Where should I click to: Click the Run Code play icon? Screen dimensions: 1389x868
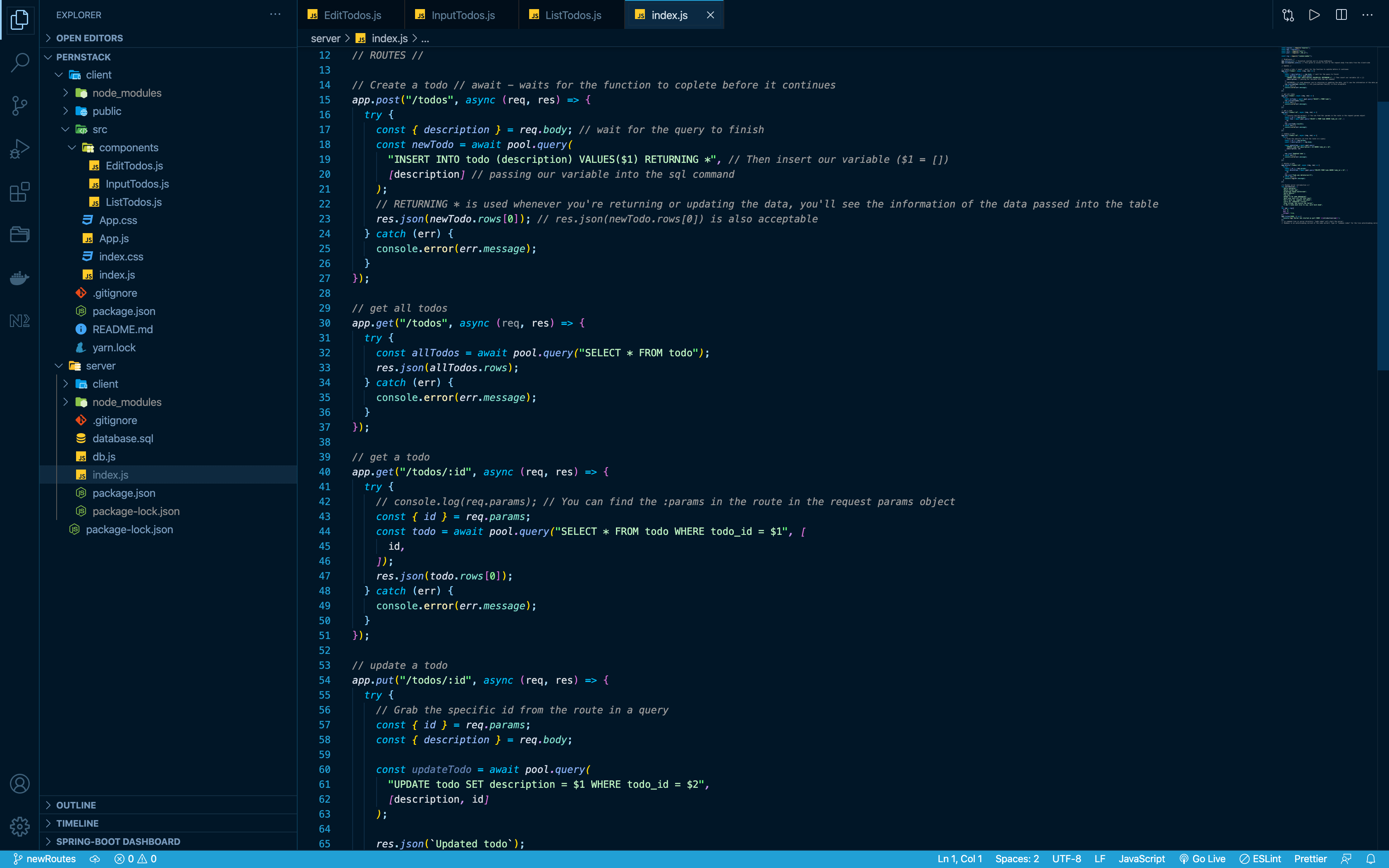[1315, 15]
